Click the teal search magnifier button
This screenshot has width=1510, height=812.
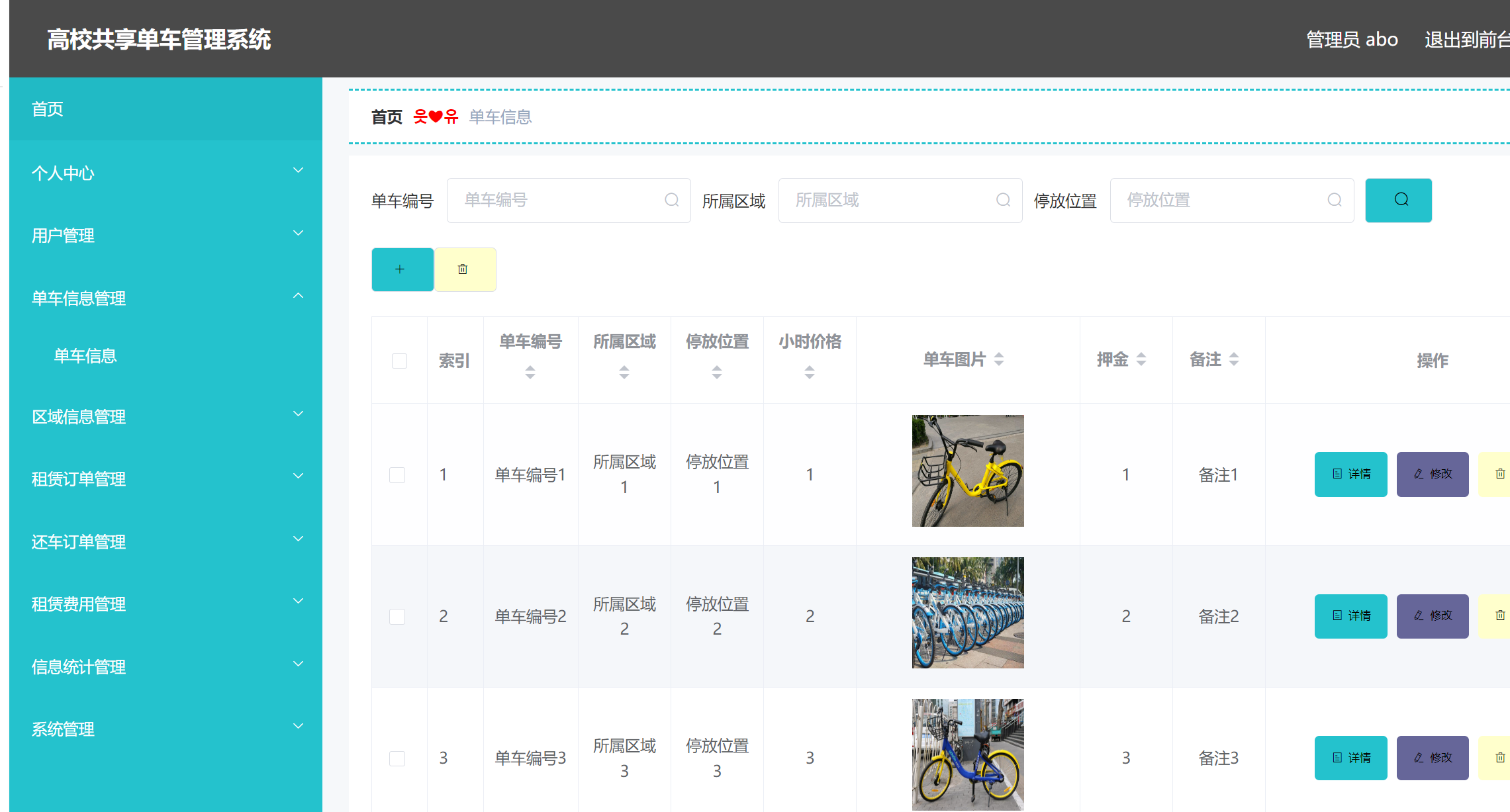[x=1398, y=200]
